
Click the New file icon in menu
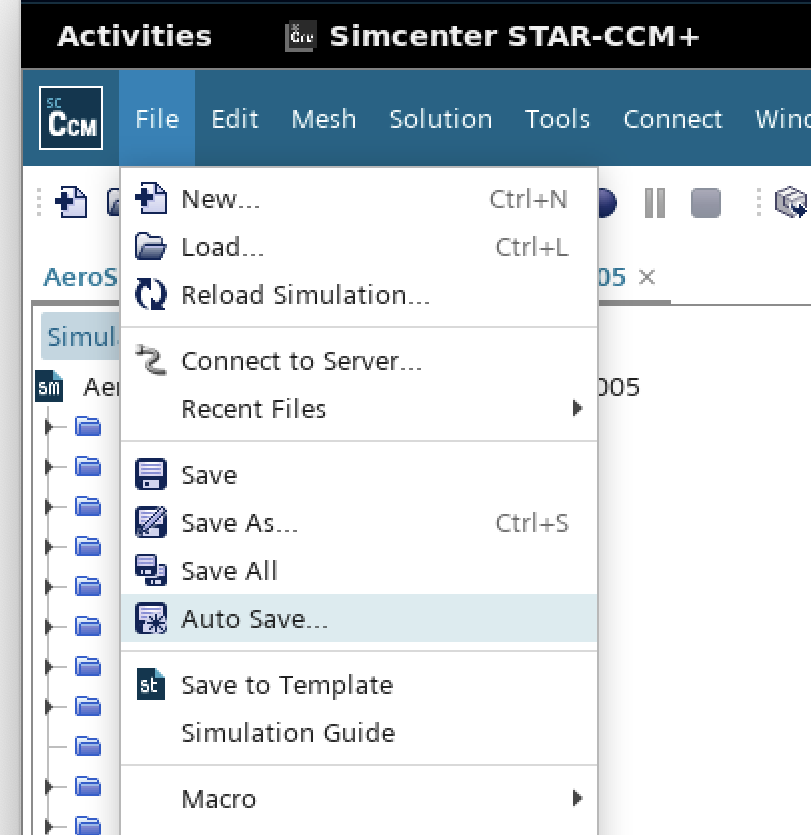[151, 199]
